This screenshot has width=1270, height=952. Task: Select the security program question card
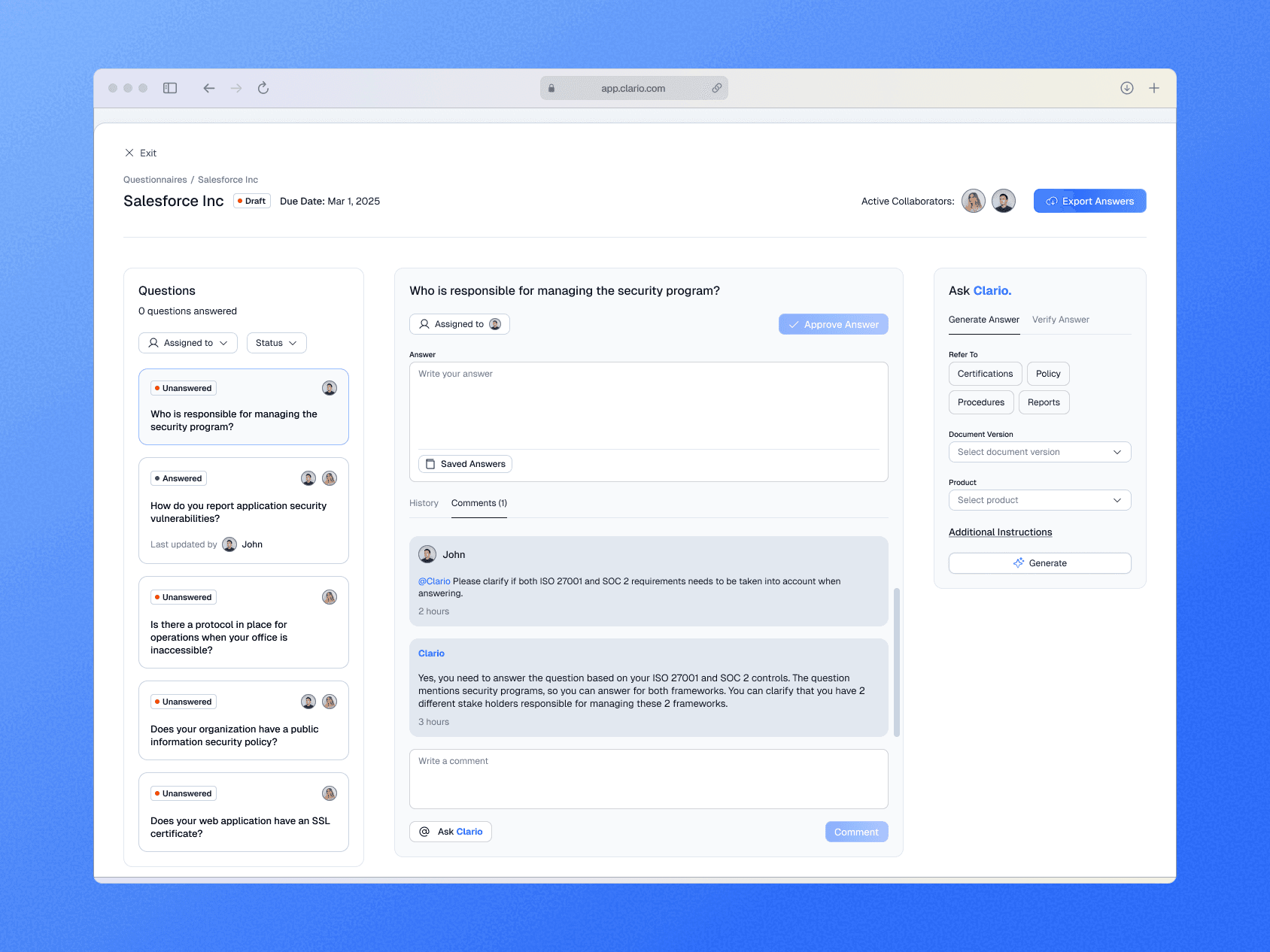[244, 407]
